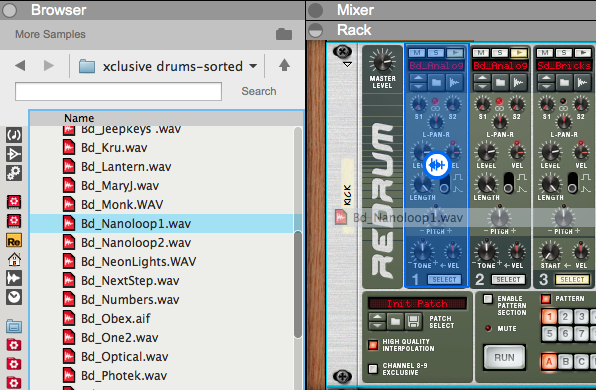The width and height of the screenshot is (596, 390).
Task: Select pattern 2 button
Action: [x=565, y=317]
